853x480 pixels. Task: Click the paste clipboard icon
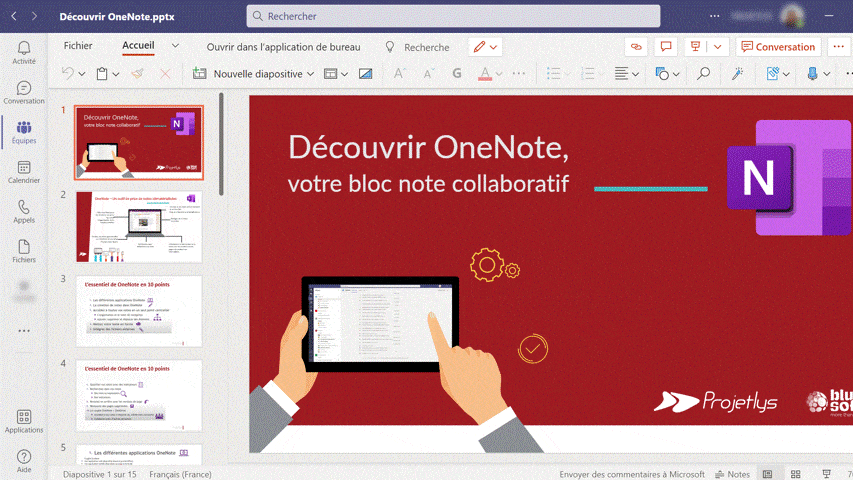click(102, 73)
